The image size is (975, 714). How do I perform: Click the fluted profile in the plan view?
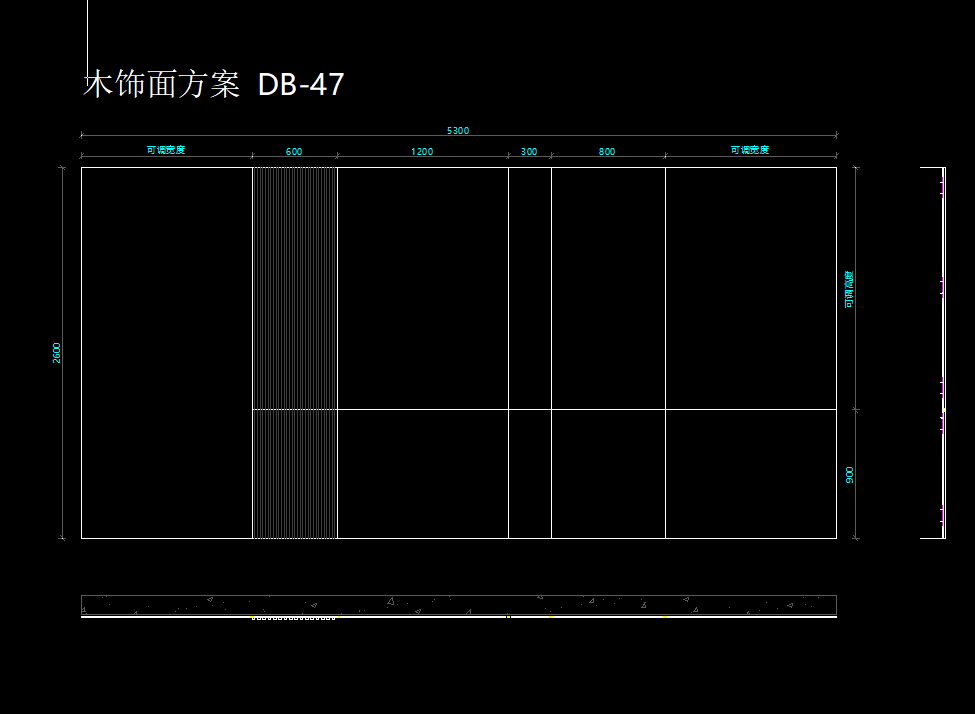pos(292,618)
